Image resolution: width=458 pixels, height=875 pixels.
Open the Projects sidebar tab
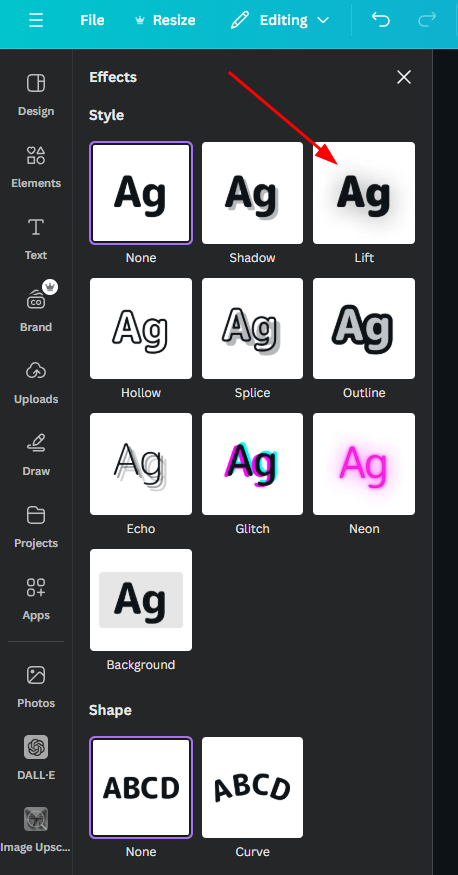tap(36, 527)
